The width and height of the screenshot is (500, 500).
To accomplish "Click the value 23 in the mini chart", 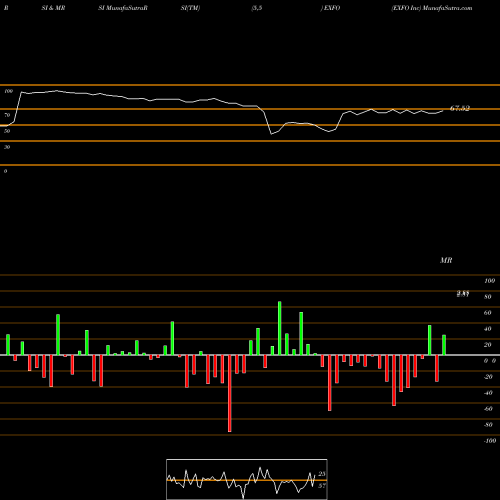I will [322, 474].
